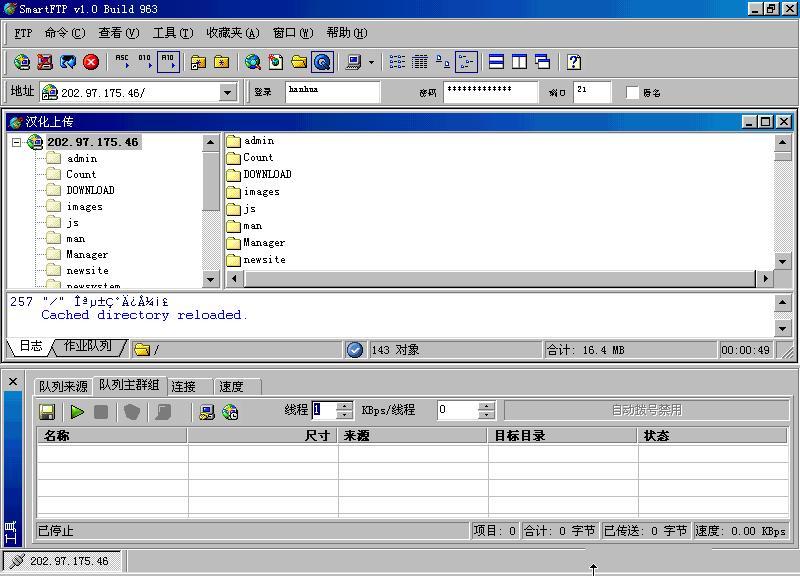Click the document with globe icon
The width and height of the screenshot is (800, 576).
pos(276,62)
